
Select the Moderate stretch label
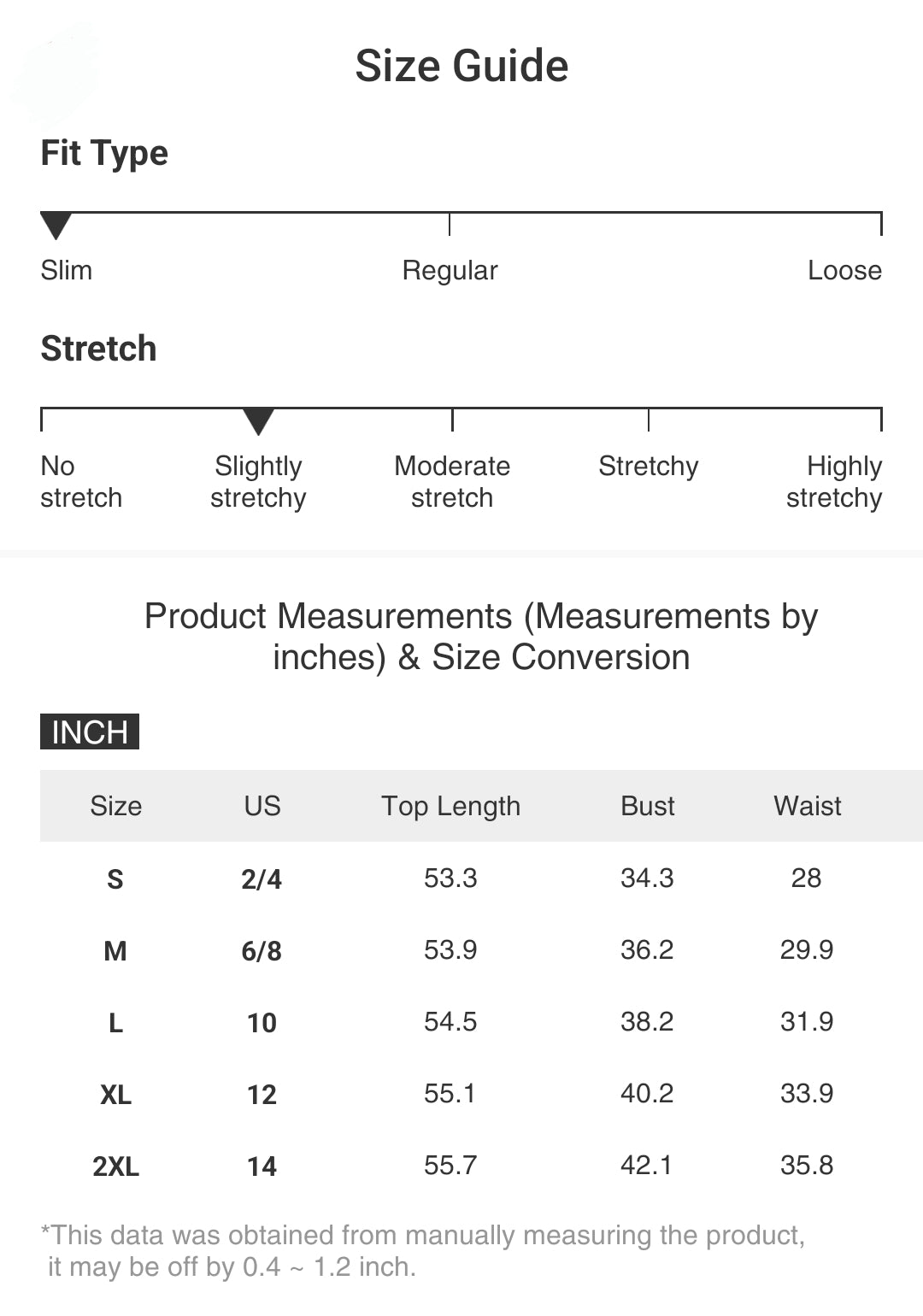point(452,482)
